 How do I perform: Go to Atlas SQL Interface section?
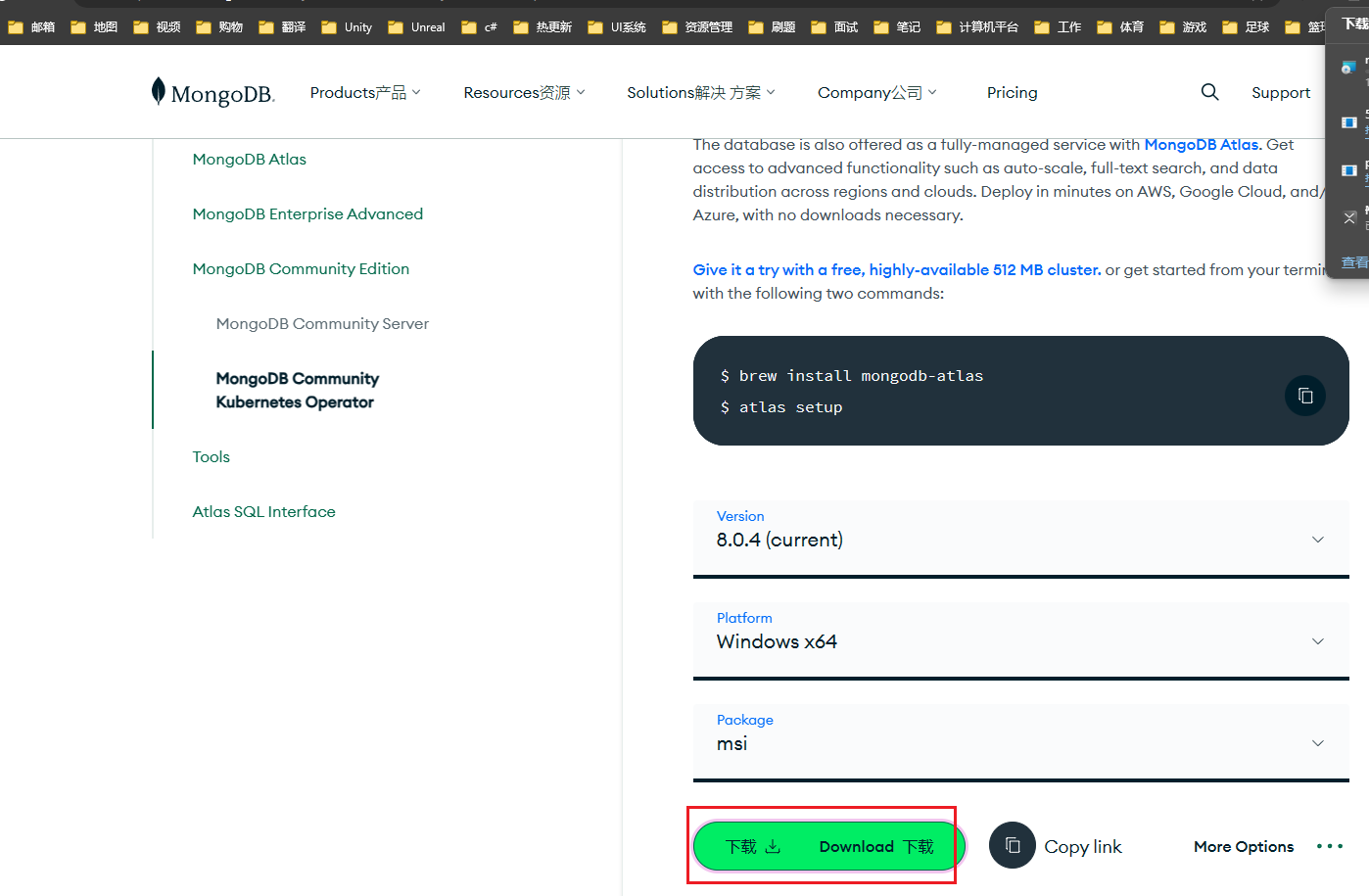pos(263,512)
